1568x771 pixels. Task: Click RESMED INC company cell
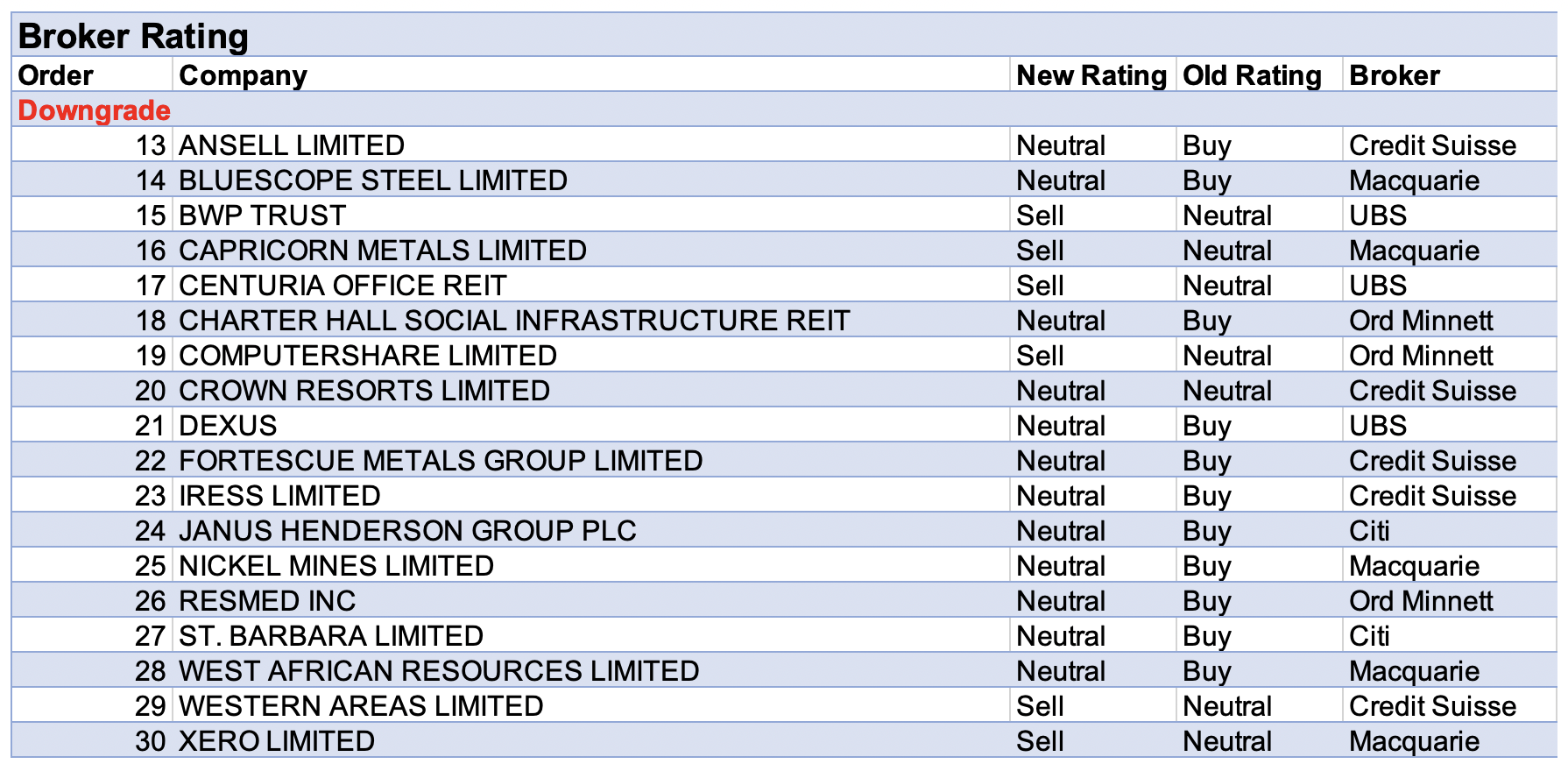[x=267, y=601]
